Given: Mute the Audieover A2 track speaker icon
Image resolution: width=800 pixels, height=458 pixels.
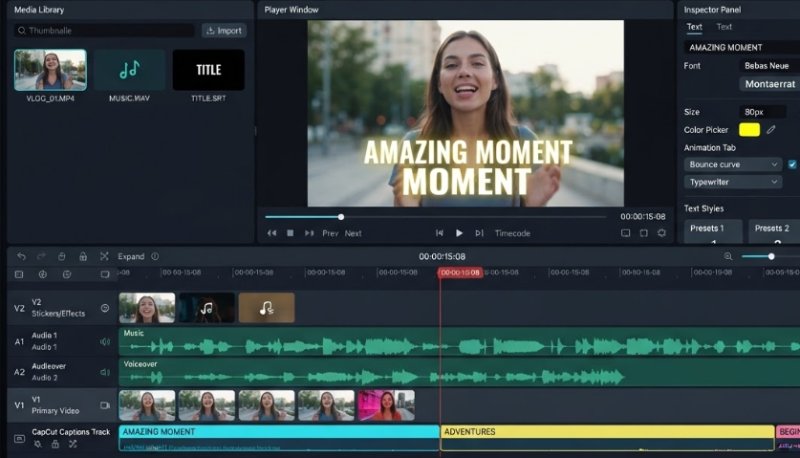Looking at the screenshot, I should click(x=105, y=372).
